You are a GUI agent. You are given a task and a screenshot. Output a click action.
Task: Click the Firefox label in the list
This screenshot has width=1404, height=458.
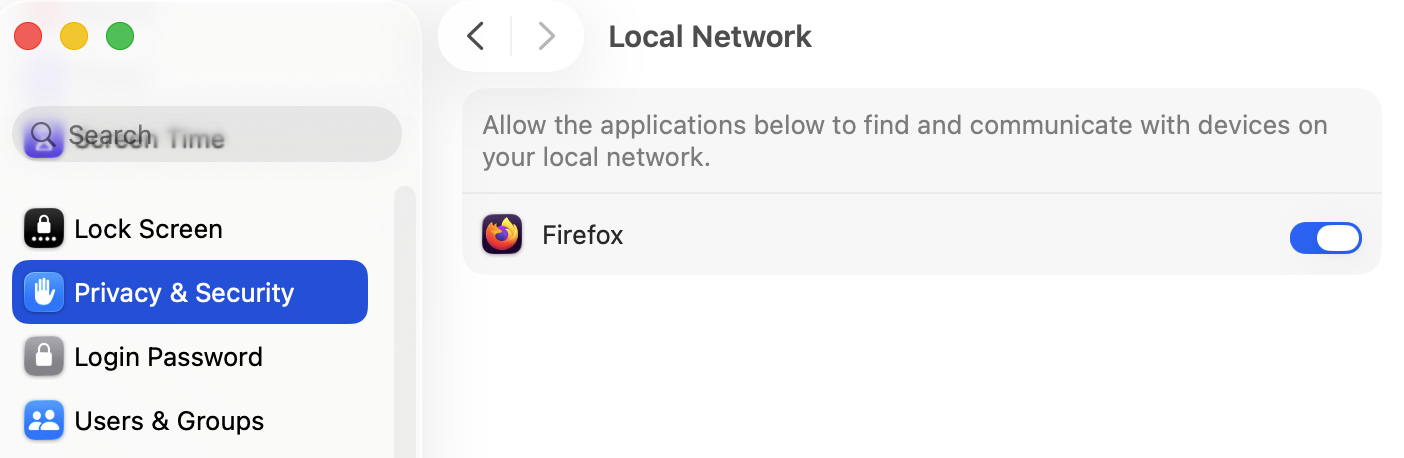582,235
